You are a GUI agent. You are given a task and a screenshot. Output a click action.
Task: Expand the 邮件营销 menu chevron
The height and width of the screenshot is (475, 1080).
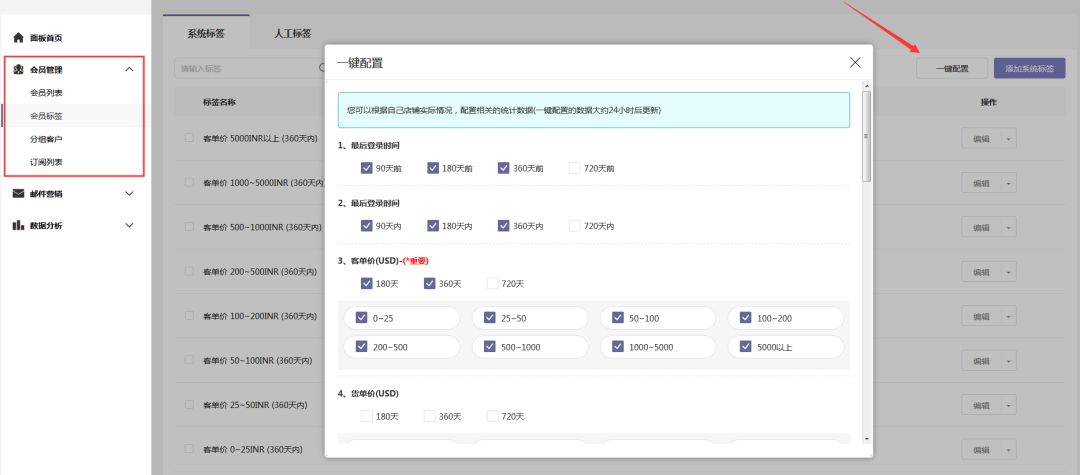129,193
